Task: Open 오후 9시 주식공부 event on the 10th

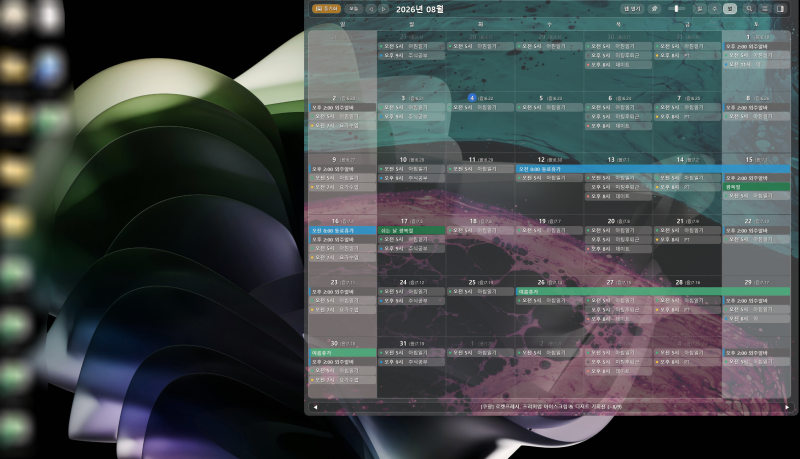Action: [411, 178]
